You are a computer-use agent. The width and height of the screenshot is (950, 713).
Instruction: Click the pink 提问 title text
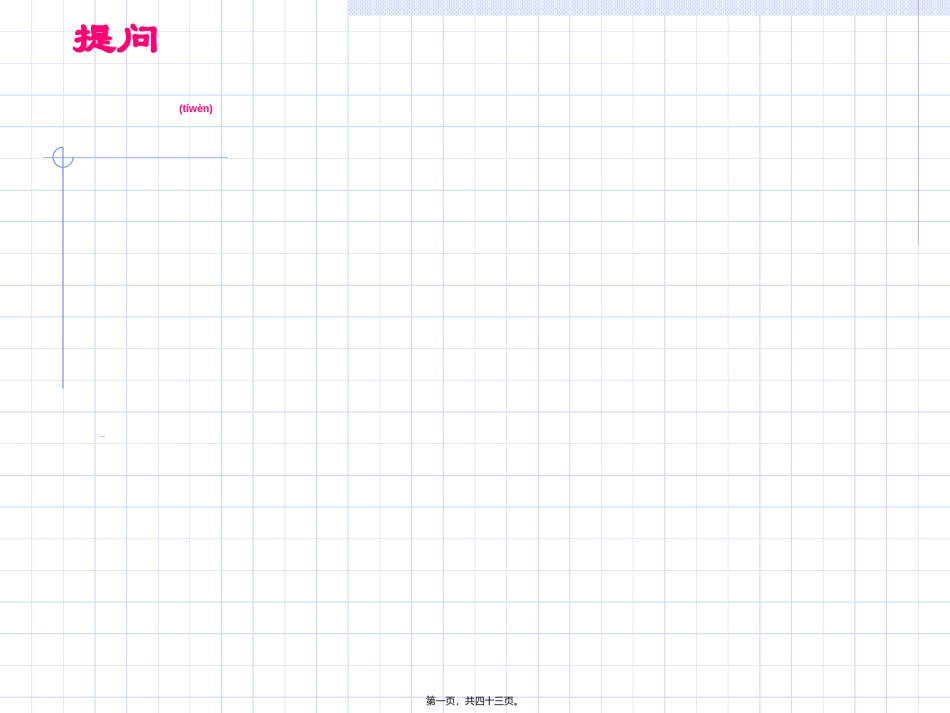coord(115,39)
